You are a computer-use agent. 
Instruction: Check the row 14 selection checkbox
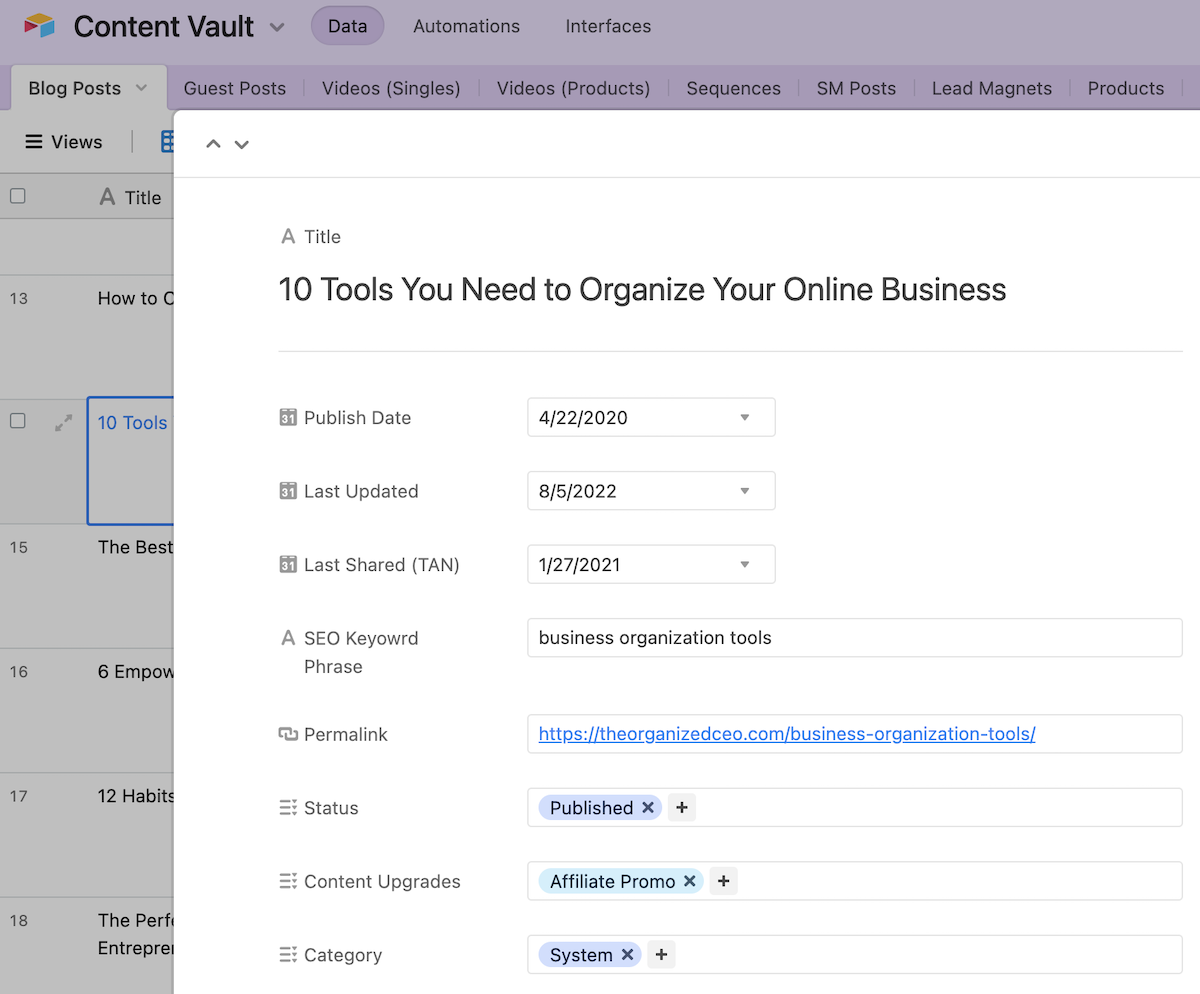tap(18, 421)
